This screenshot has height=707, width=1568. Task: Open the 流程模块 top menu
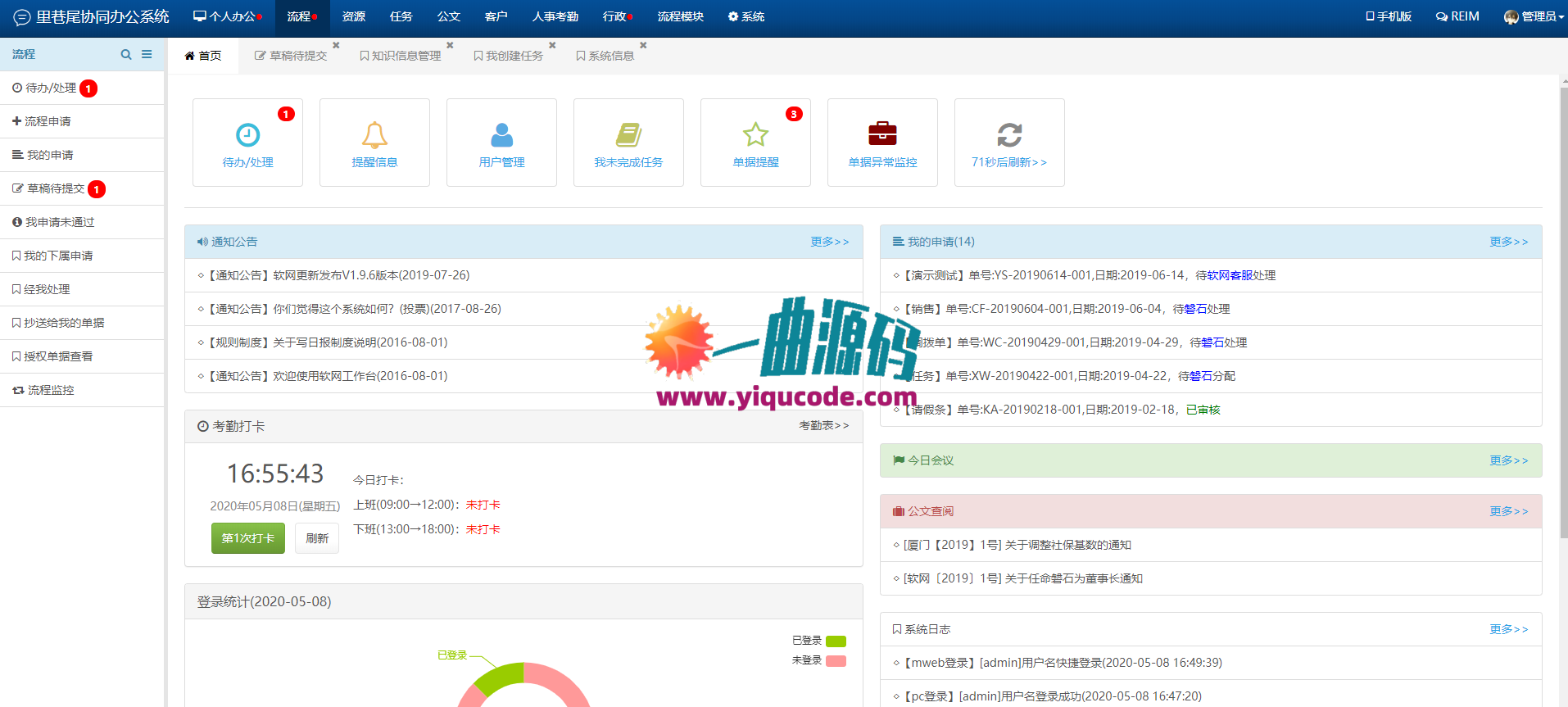coord(681,16)
